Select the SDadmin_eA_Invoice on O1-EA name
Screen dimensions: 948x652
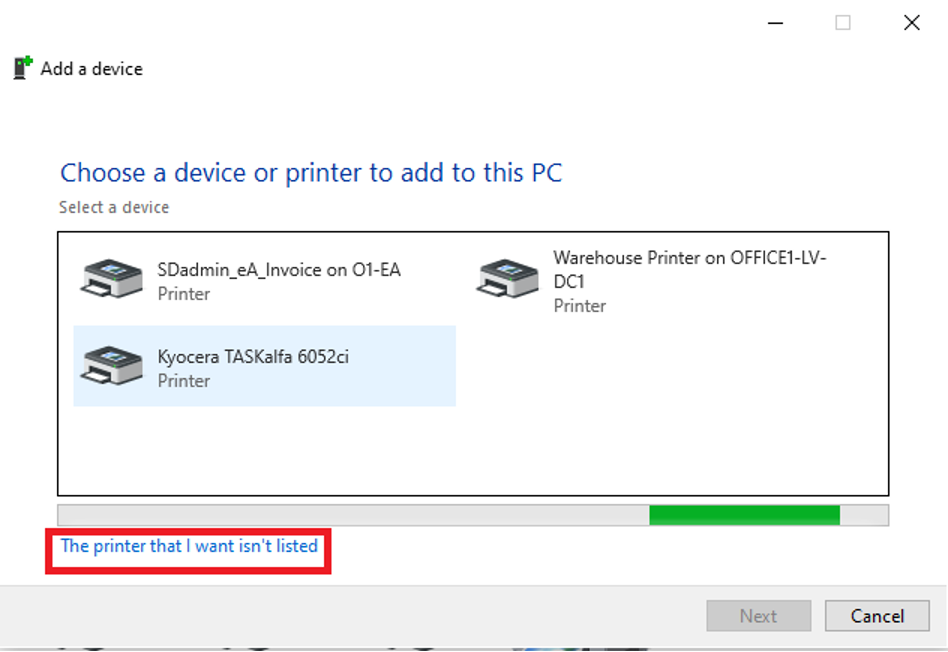tap(279, 269)
